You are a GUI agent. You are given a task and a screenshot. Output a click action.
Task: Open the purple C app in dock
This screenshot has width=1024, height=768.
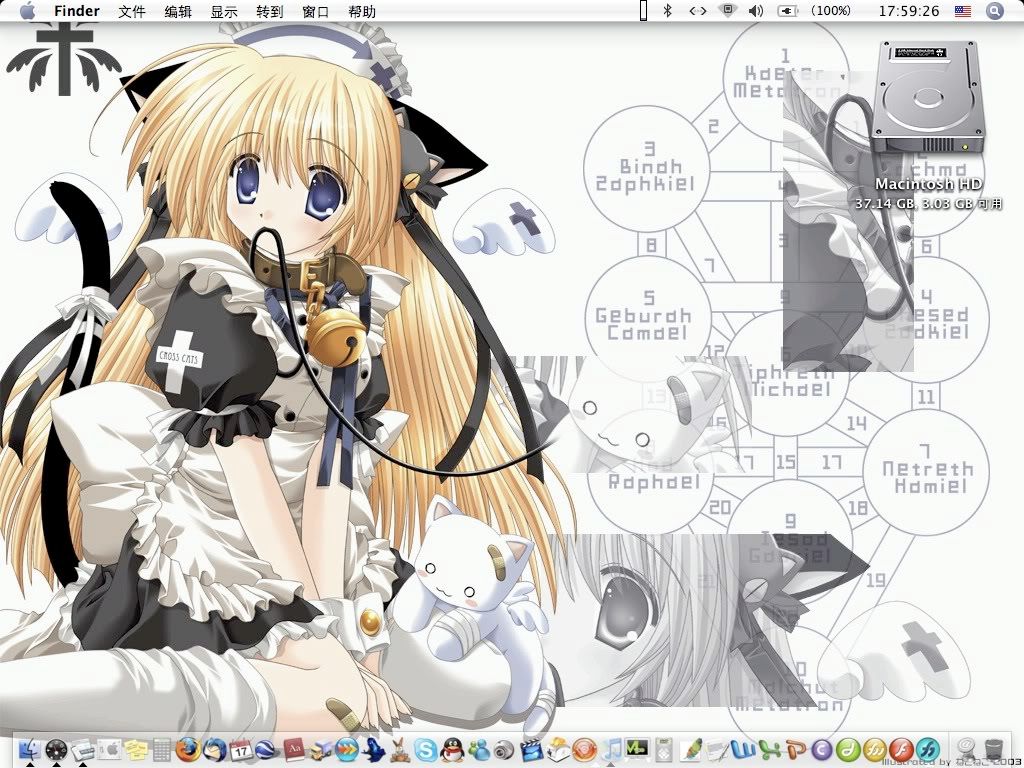click(822, 749)
